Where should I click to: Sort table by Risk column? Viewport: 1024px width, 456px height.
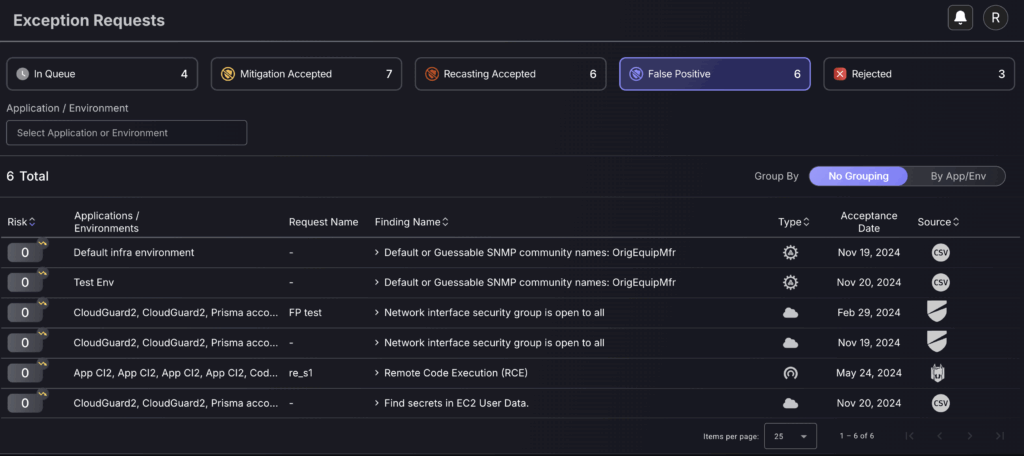[21, 222]
